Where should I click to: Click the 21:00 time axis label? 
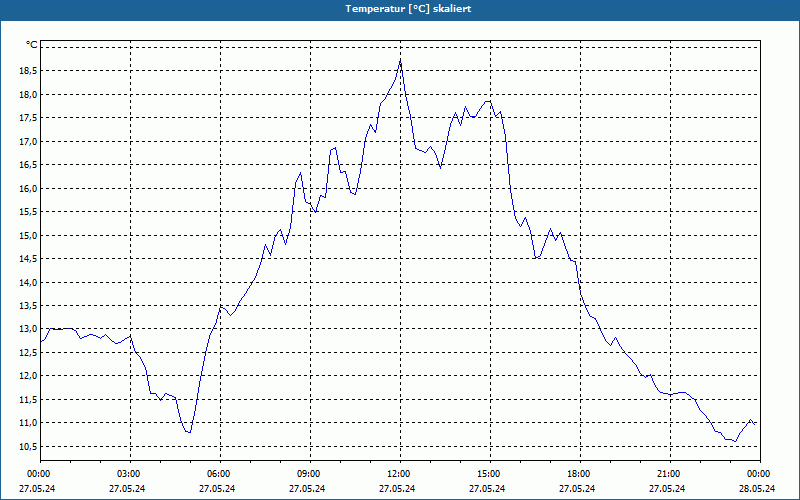670,474
